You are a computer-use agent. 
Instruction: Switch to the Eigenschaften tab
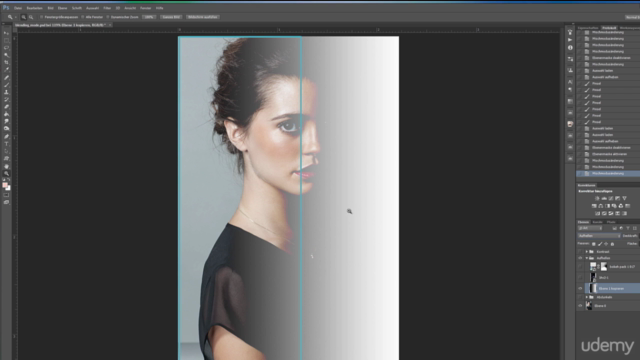click(588, 28)
